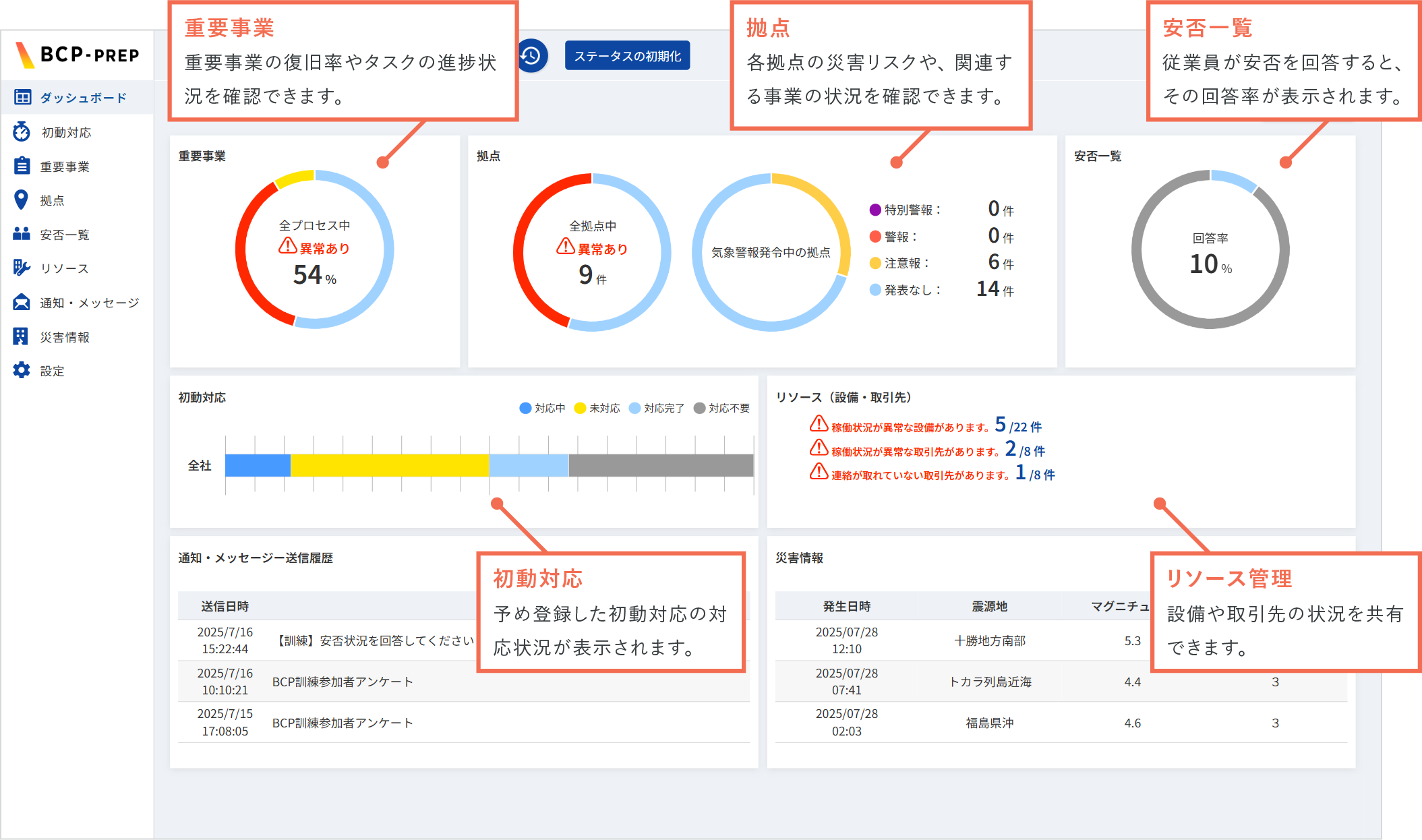The image size is (1422, 840).
Task: Click the リソース tools icon
Action: pyautogui.click(x=22, y=268)
